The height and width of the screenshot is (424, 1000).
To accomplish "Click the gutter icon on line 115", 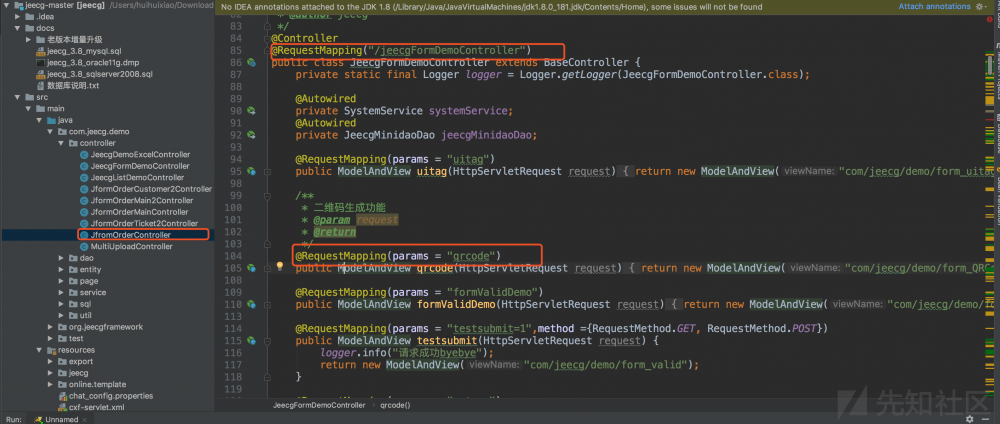I will click(x=251, y=340).
